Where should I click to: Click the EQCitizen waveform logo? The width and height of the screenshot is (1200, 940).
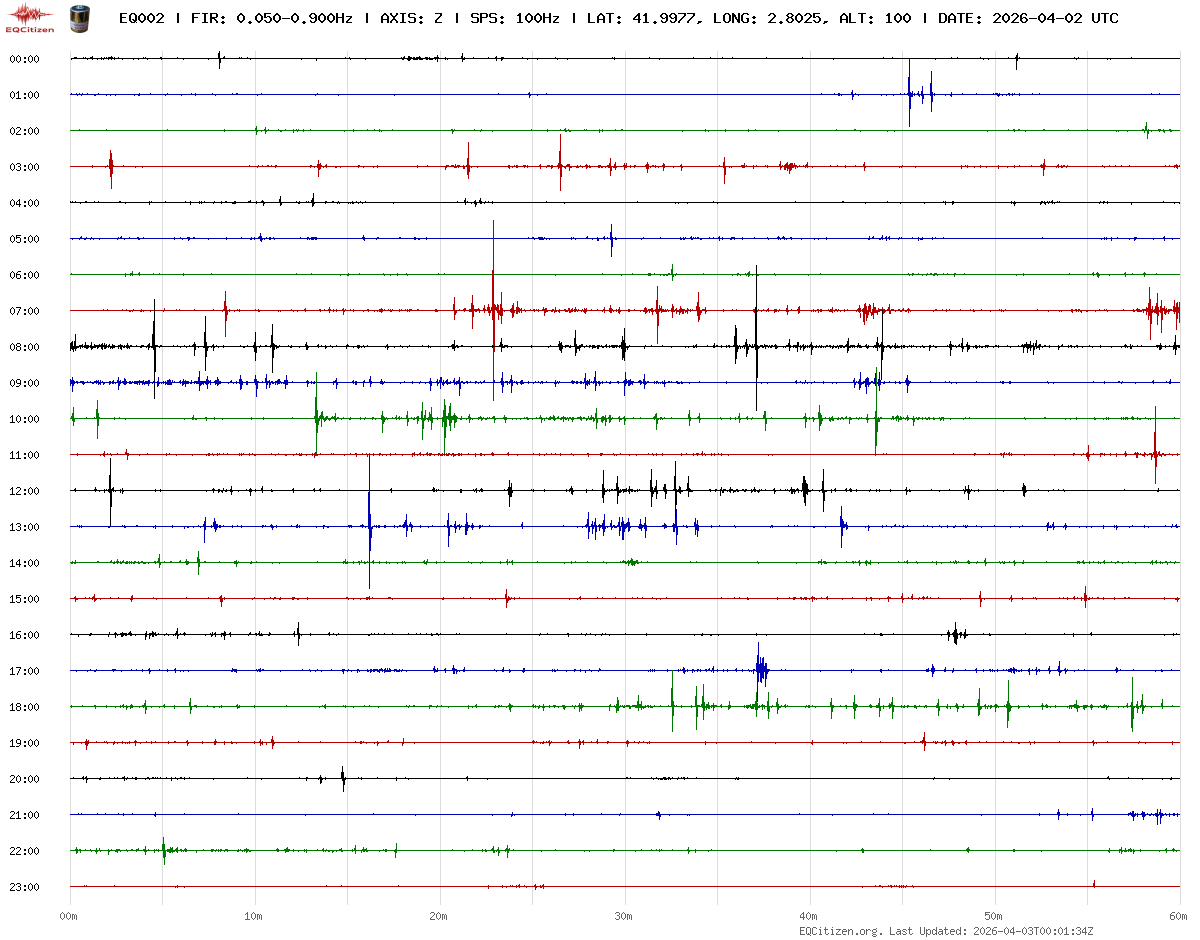30,17
